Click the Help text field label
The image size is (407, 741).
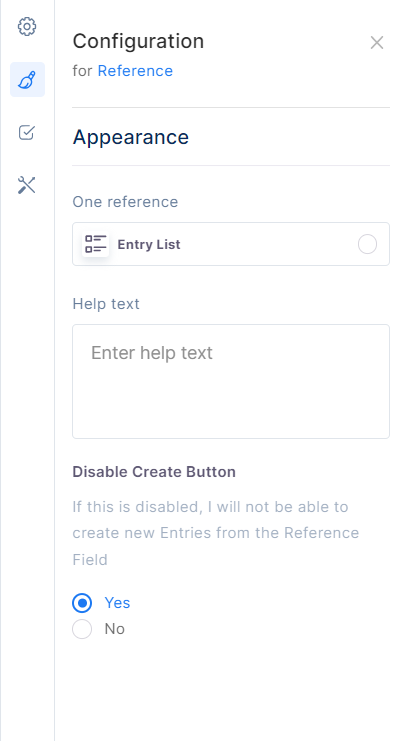pos(106,303)
